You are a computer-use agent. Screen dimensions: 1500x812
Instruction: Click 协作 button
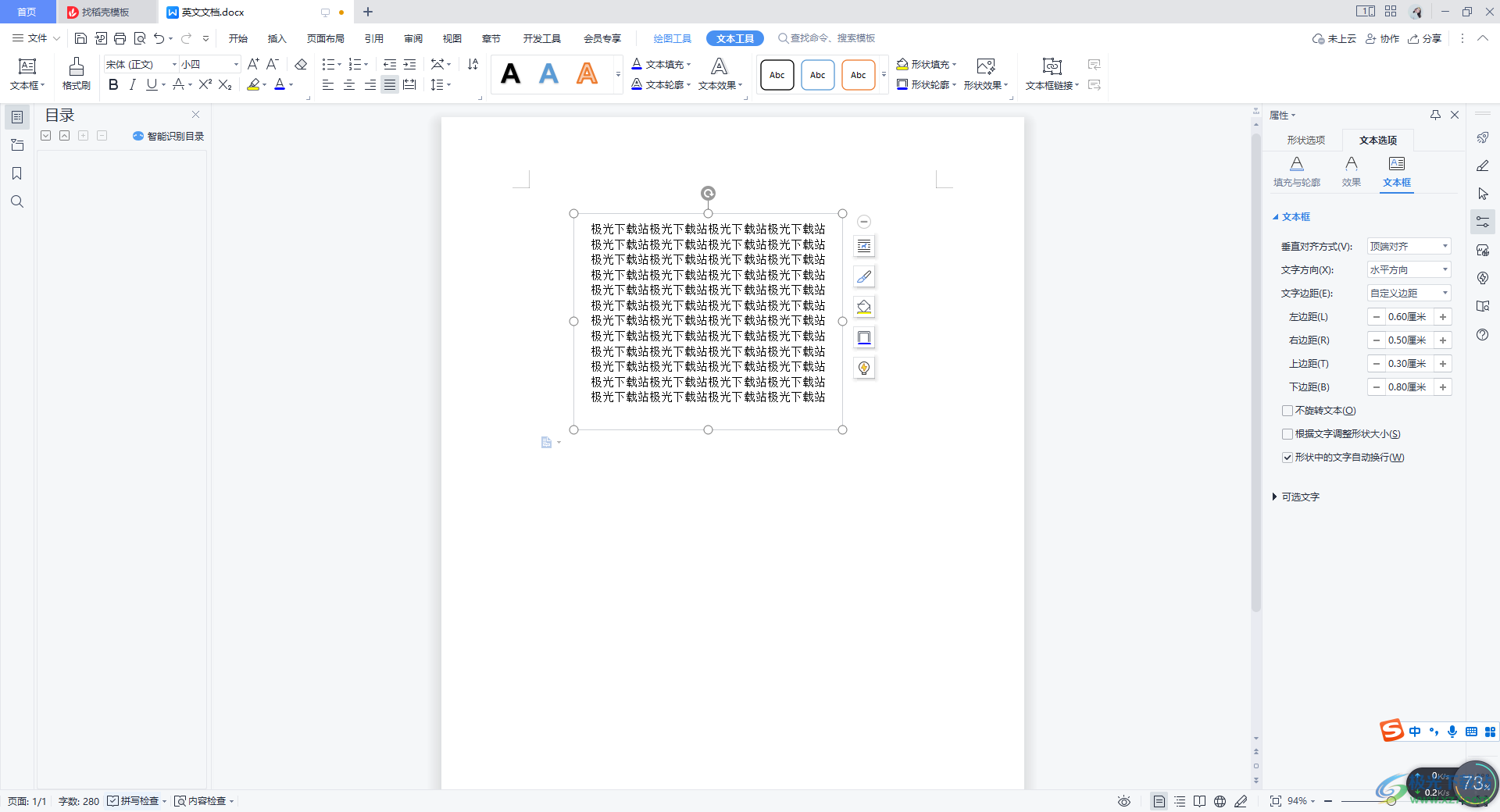[1382, 38]
